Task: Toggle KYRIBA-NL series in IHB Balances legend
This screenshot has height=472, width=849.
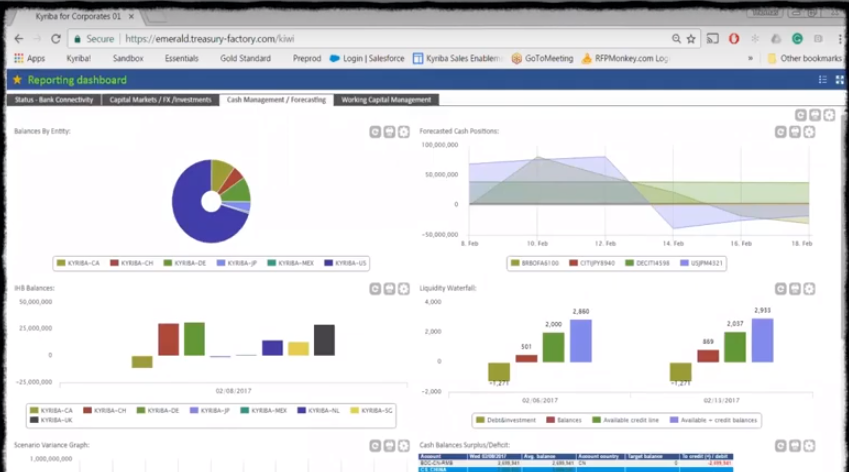Action: 318,410
